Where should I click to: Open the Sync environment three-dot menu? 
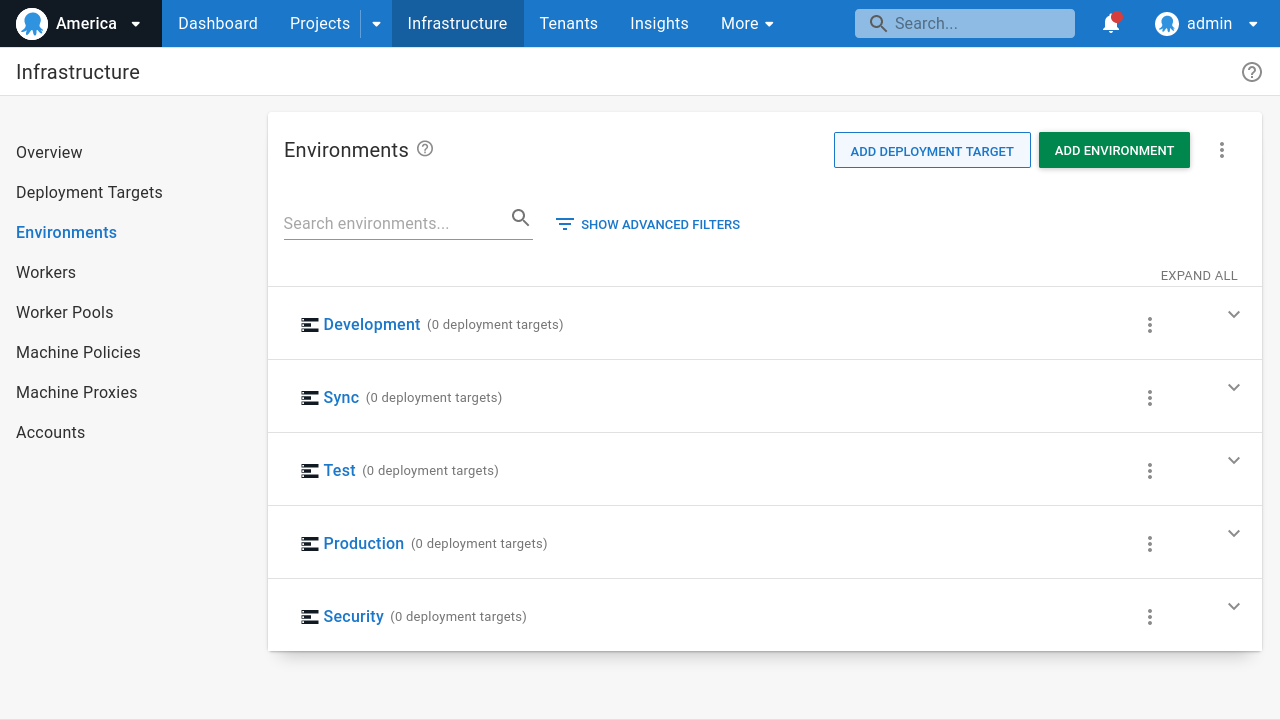[1150, 398]
